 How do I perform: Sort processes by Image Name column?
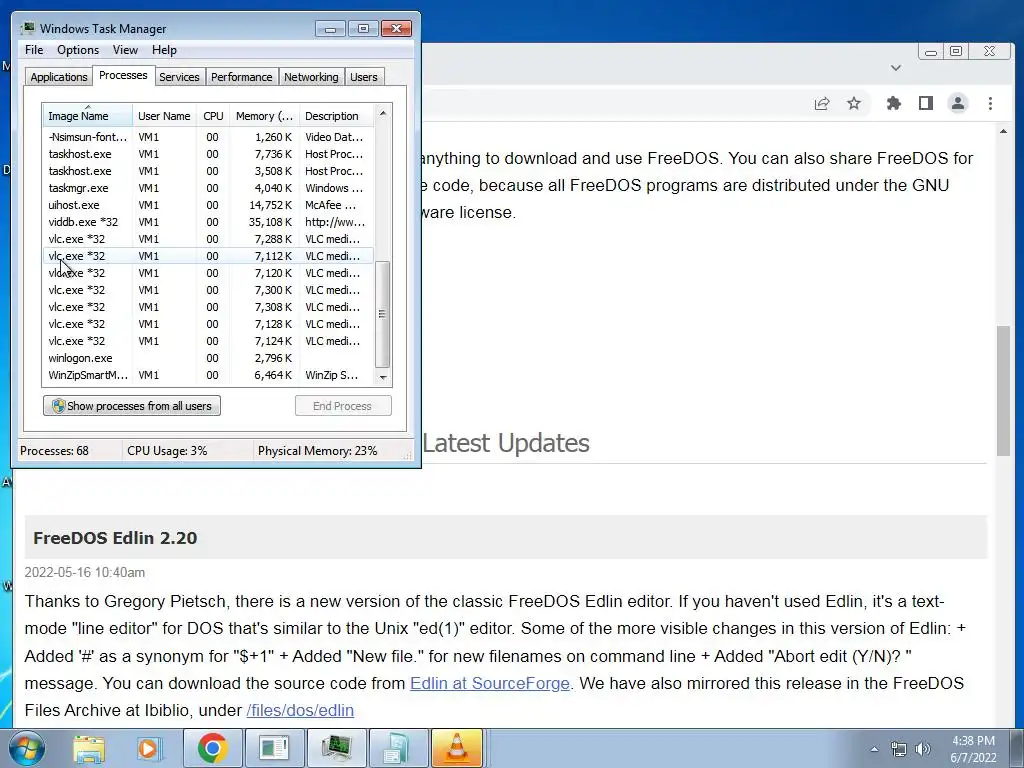88,116
